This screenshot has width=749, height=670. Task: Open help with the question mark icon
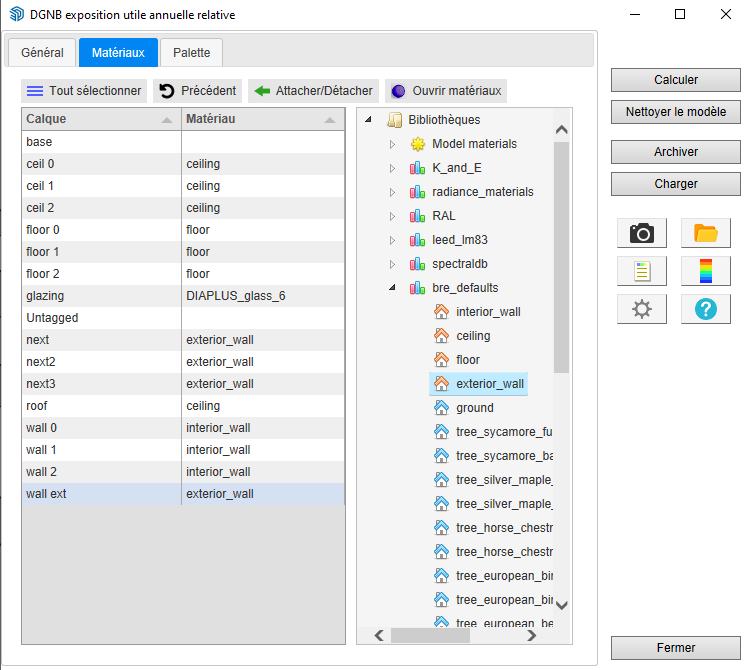(x=706, y=309)
